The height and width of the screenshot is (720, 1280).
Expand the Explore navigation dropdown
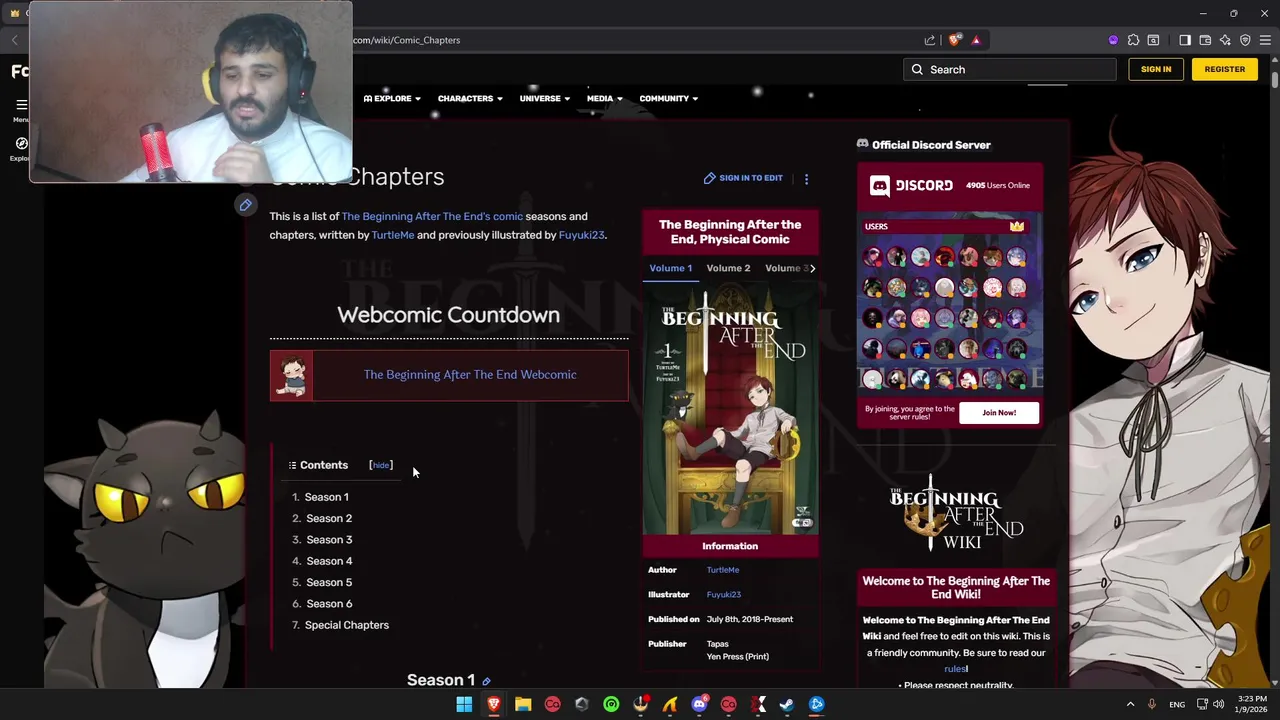click(x=392, y=98)
